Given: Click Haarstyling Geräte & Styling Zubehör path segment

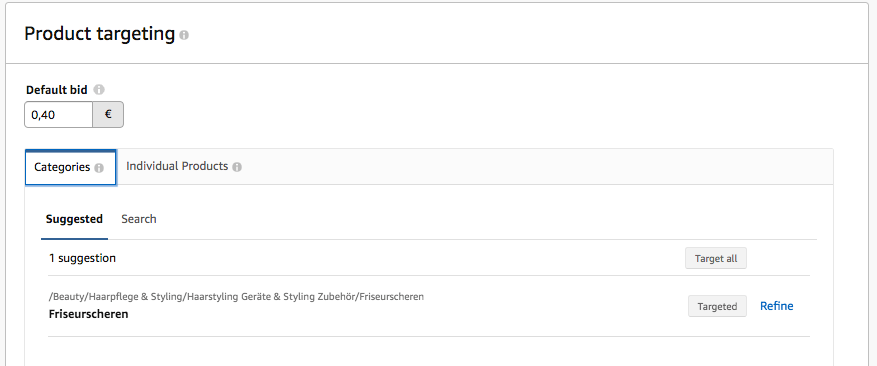Looking at the screenshot, I should point(271,297).
